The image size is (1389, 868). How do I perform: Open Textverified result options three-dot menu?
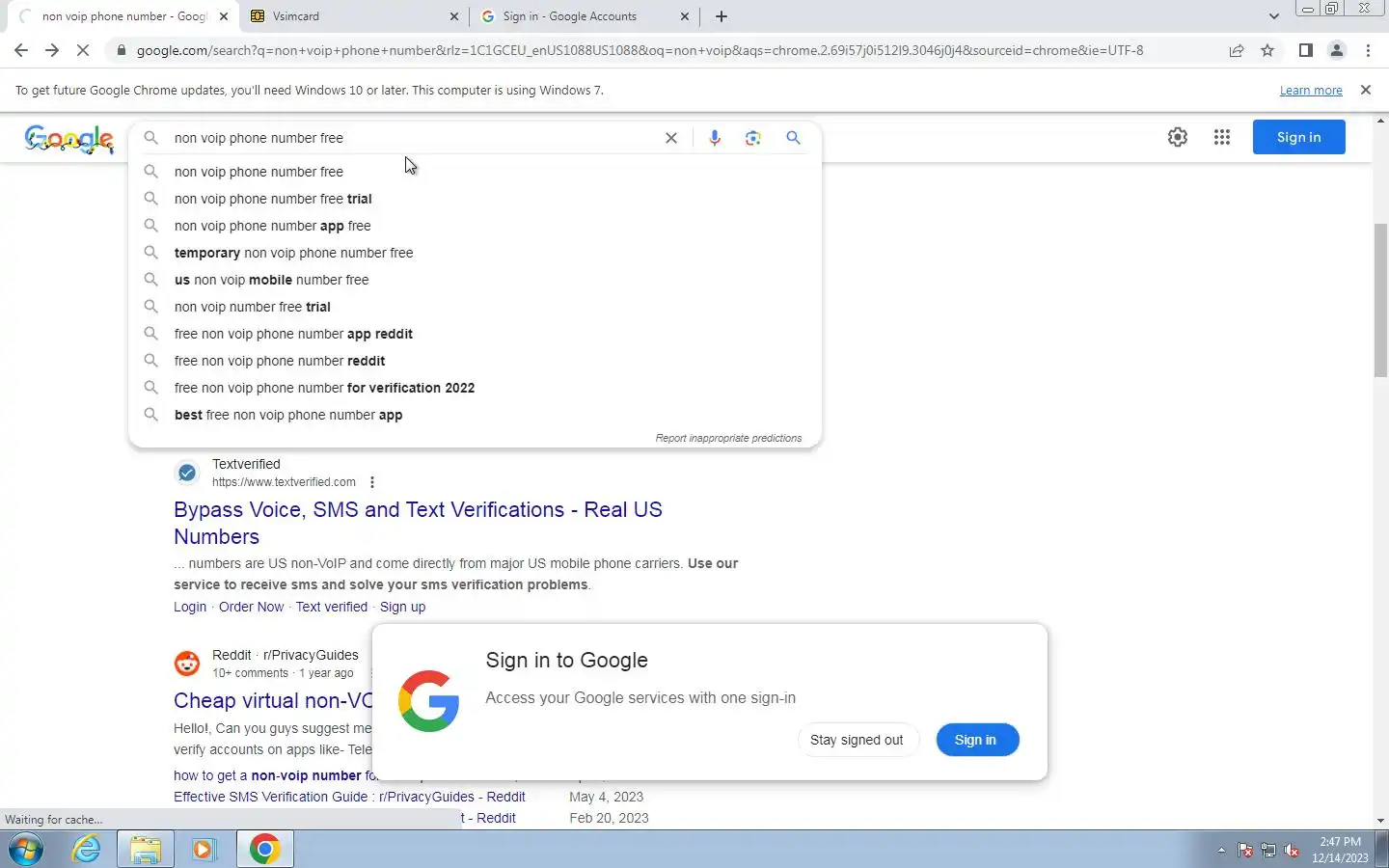click(x=372, y=482)
